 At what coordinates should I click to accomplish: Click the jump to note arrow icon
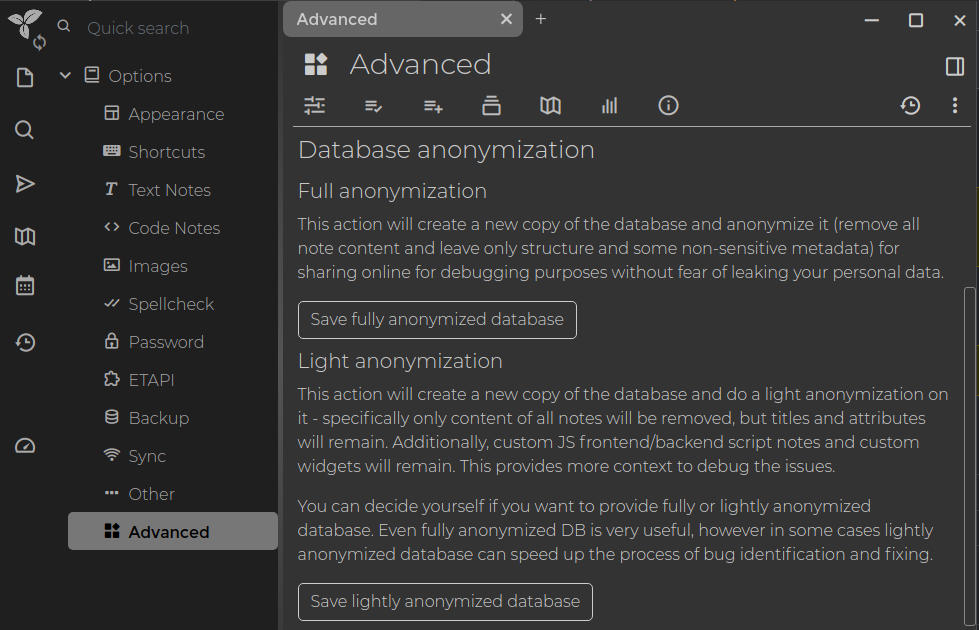click(25, 184)
